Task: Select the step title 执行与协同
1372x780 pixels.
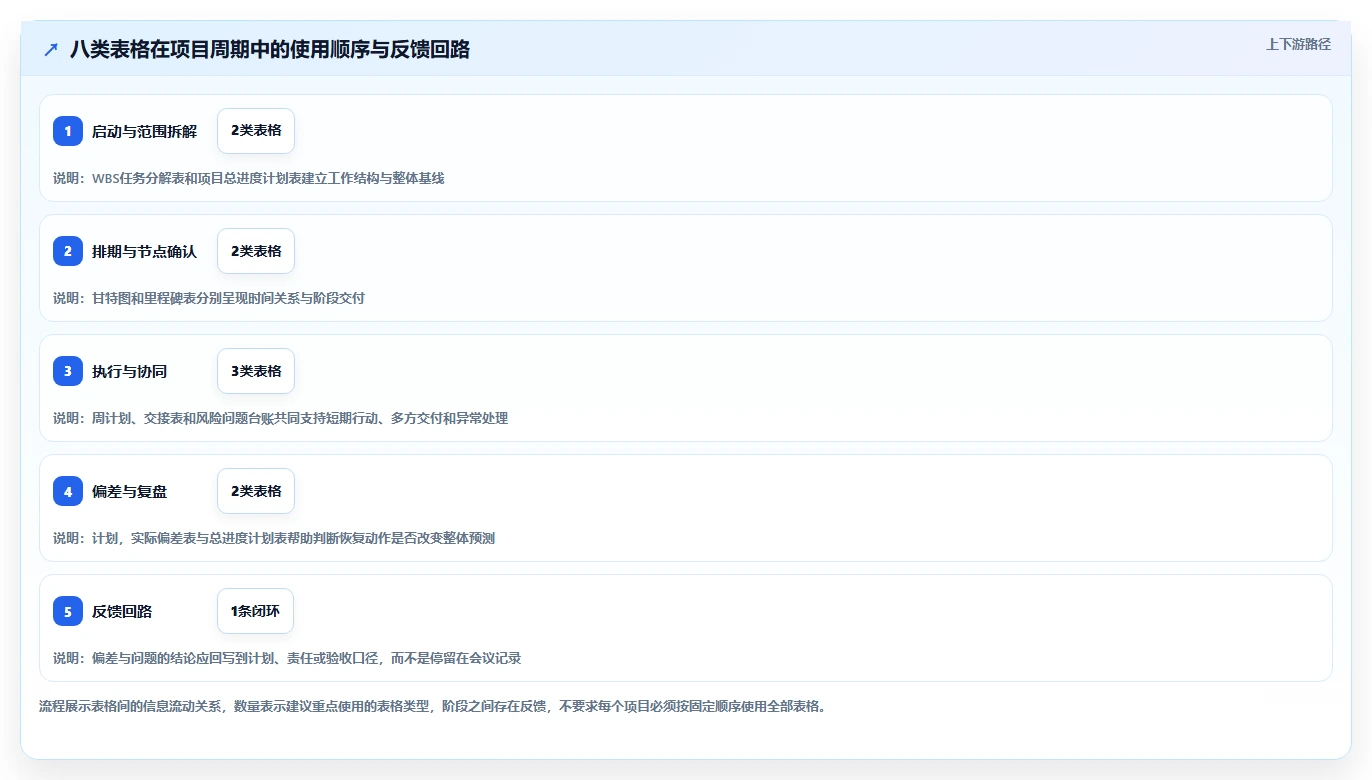Action: point(129,371)
